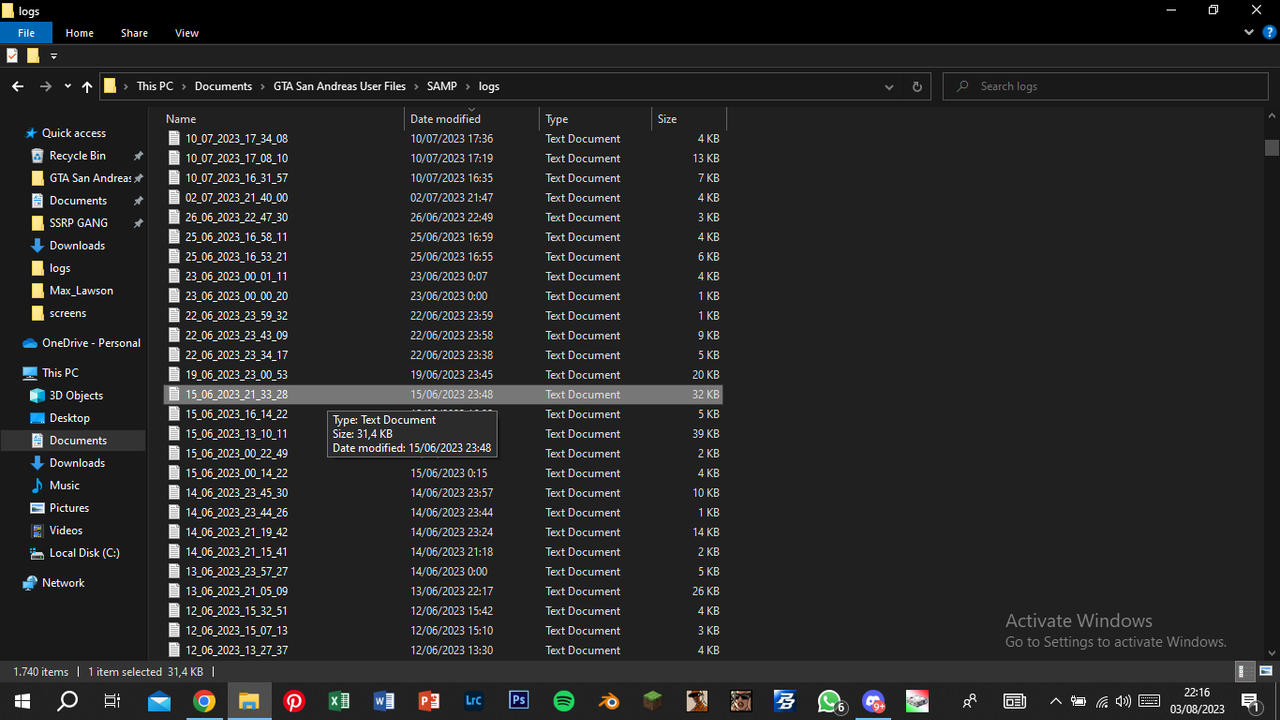
Task: Click date 12/06/2023 15:42
Action: tap(451, 611)
